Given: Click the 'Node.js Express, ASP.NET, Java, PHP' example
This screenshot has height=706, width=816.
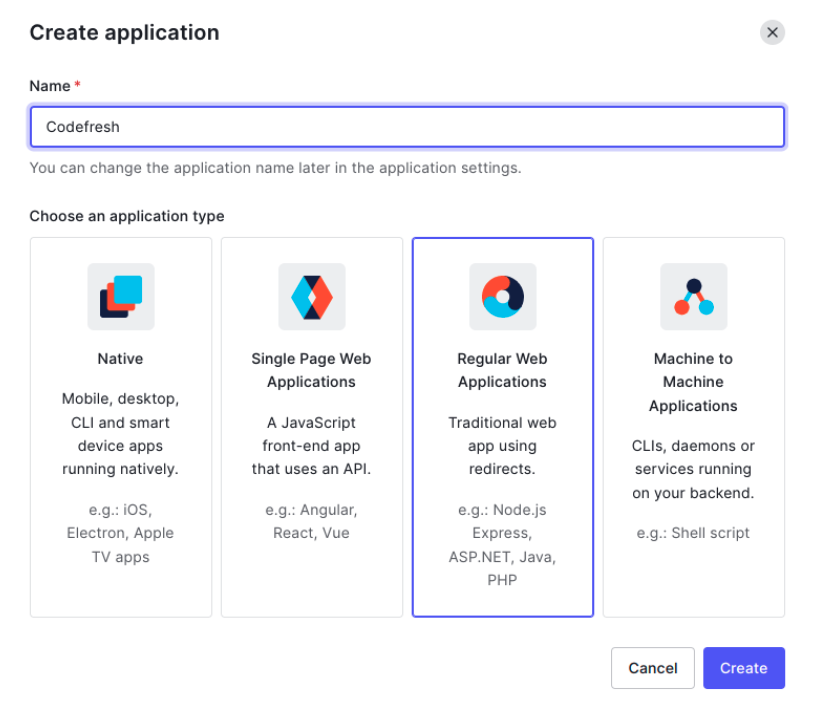Looking at the screenshot, I should coord(502,545).
